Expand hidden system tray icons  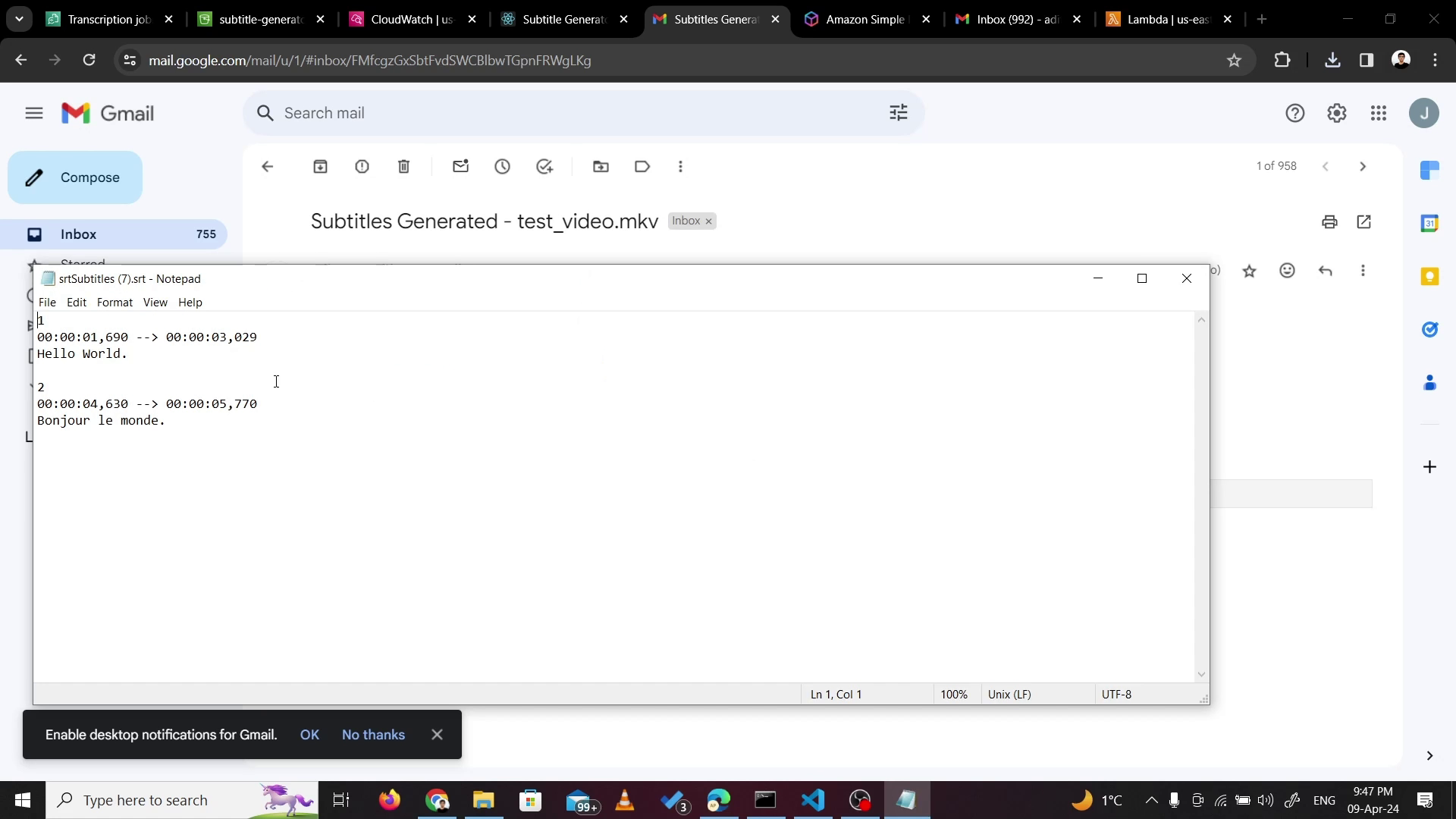pos(1151,800)
